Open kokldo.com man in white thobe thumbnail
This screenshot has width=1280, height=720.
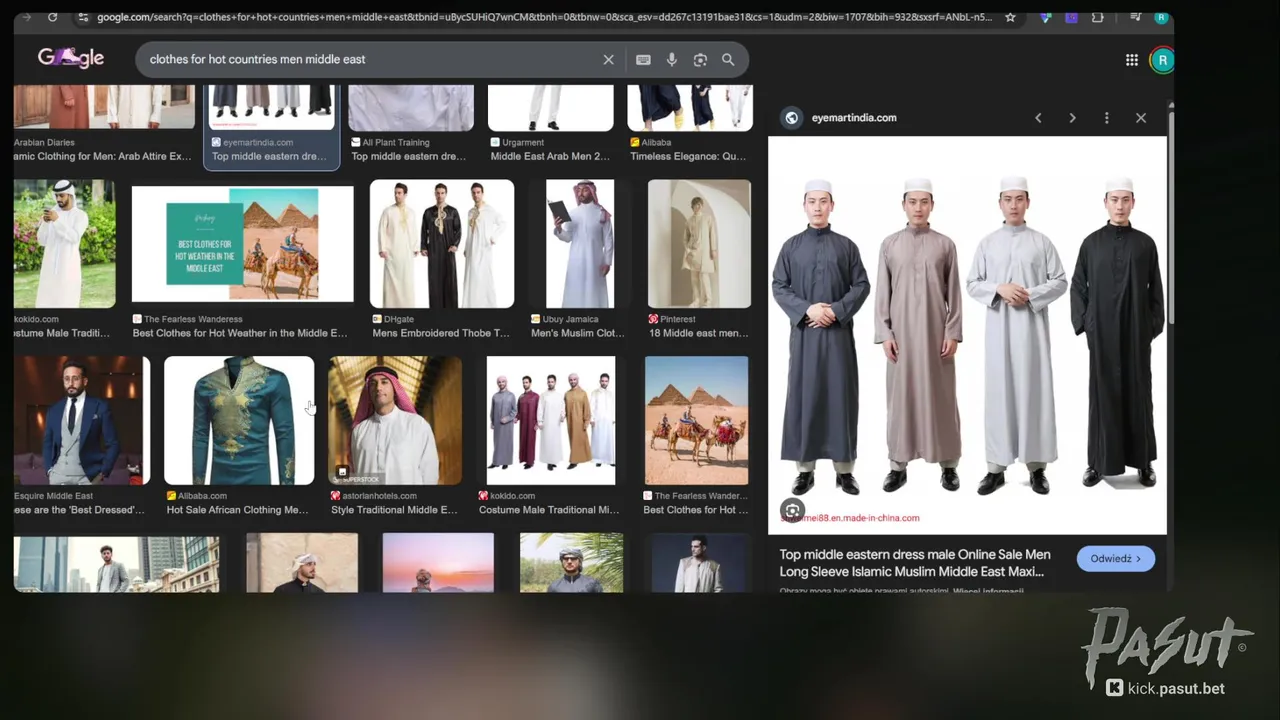point(64,243)
